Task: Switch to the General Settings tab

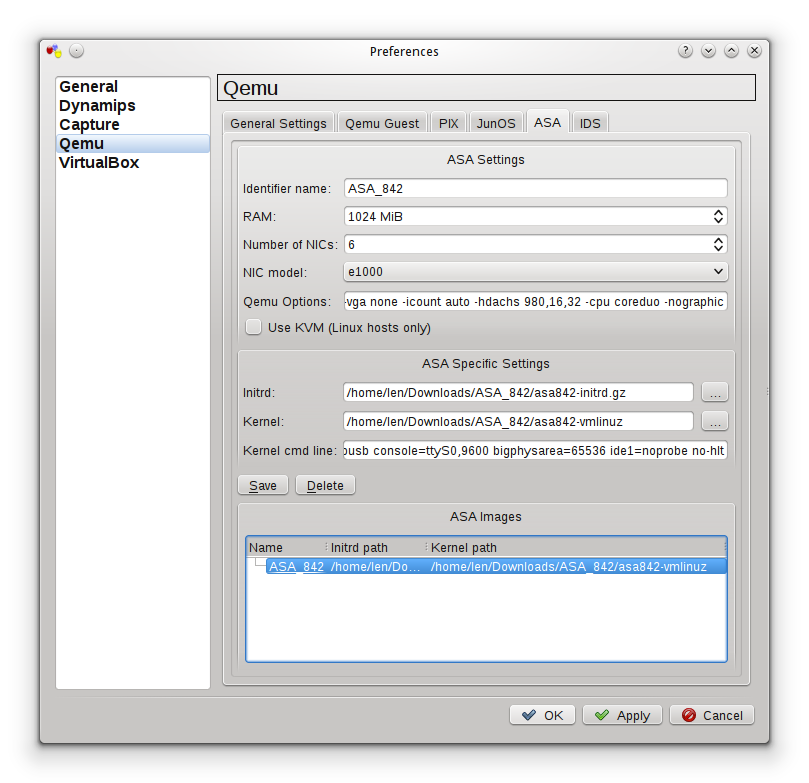Action: (x=279, y=124)
